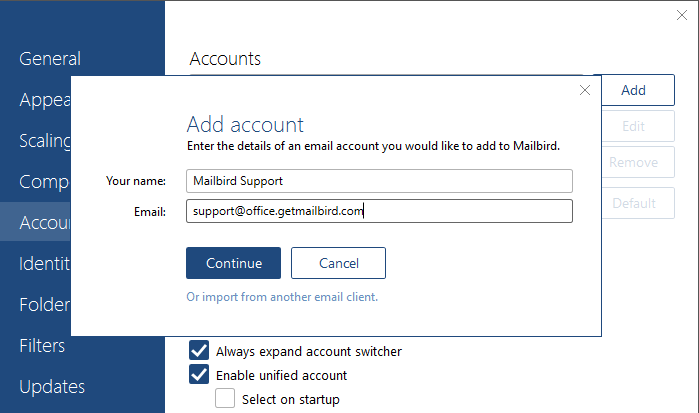Open the Scaling settings section
Image resolution: width=699 pixels, height=413 pixels.
[x=45, y=141]
